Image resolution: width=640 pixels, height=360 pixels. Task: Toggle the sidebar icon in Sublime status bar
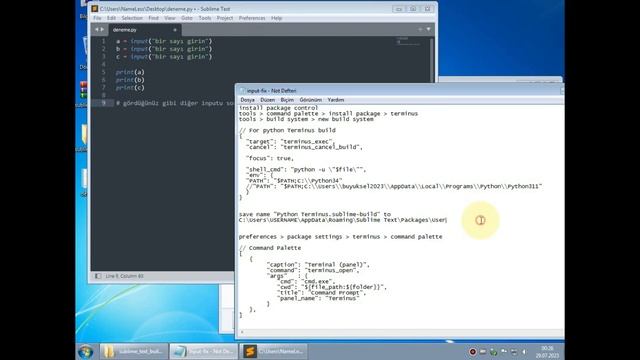tap(98, 276)
